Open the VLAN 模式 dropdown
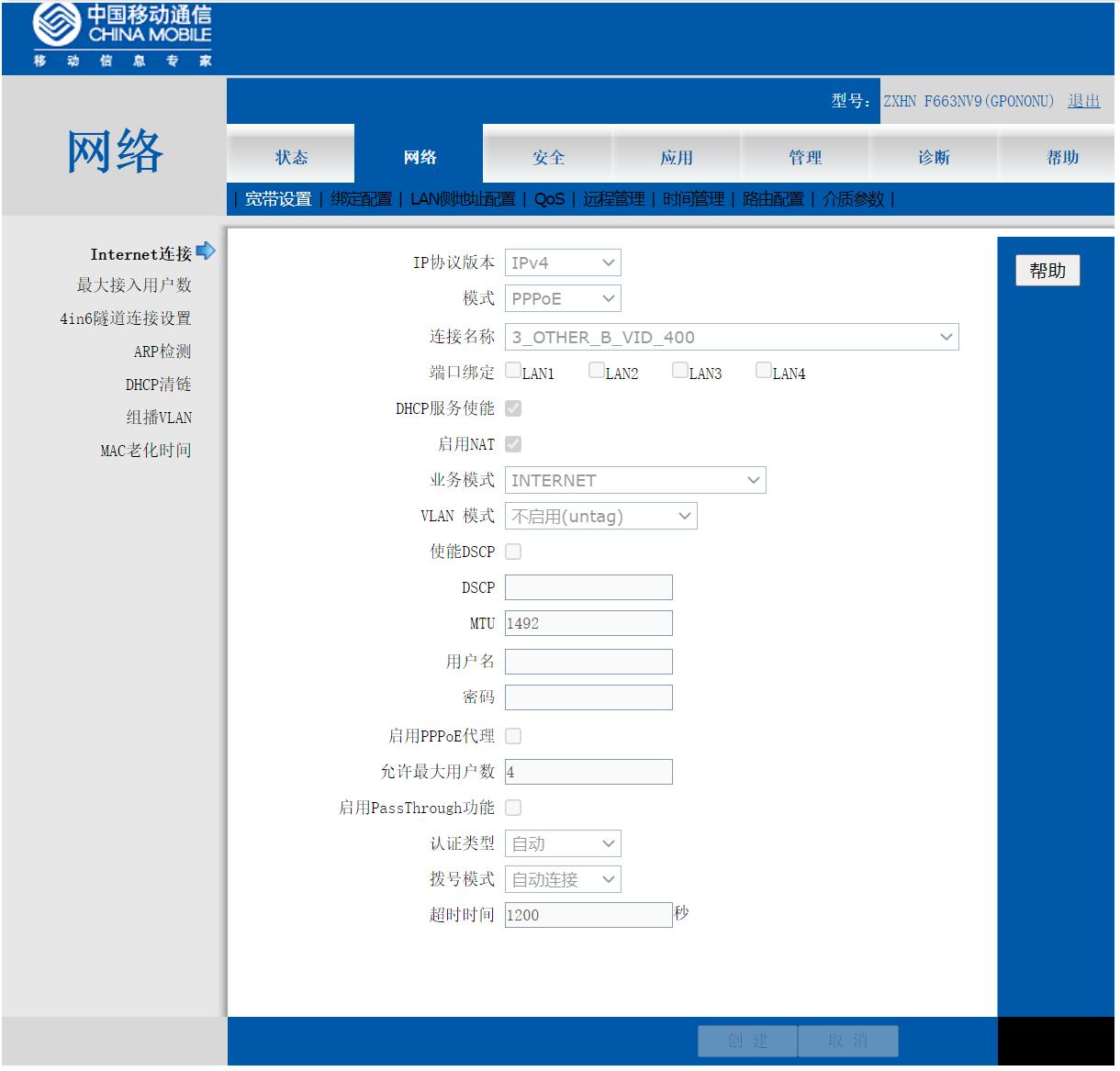 (601, 516)
